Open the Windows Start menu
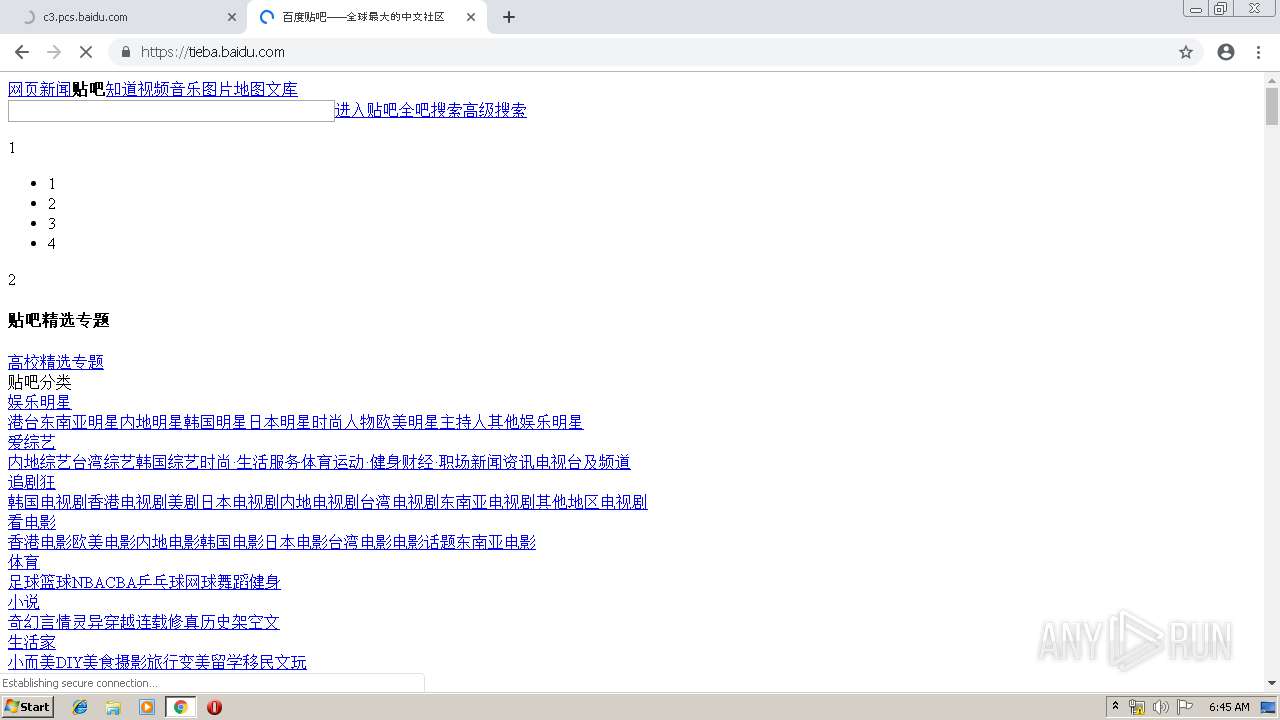The height and width of the screenshot is (720, 1280). tap(27, 707)
